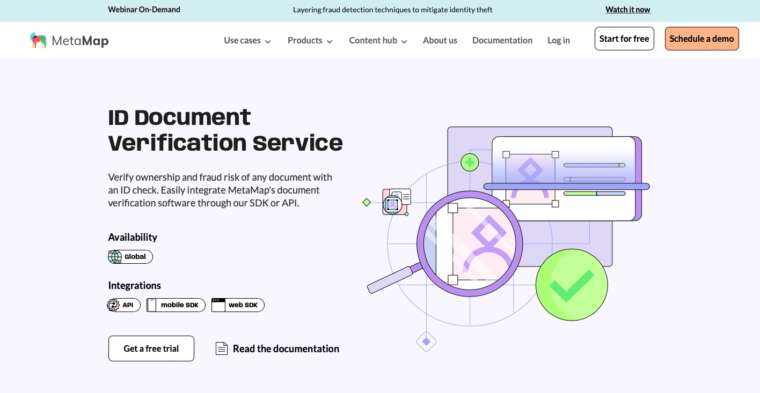Click the Get a free trial button

click(151, 348)
